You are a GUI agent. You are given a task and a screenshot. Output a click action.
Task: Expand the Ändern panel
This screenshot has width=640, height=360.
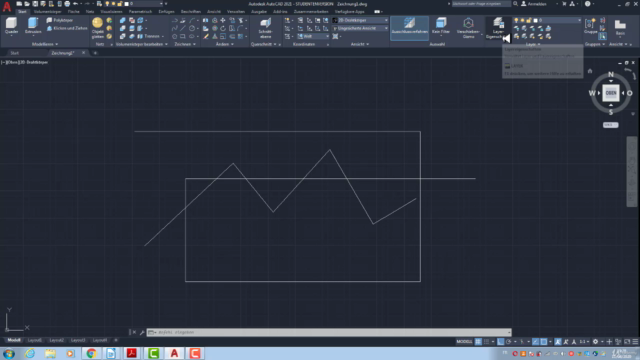point(224,44)
